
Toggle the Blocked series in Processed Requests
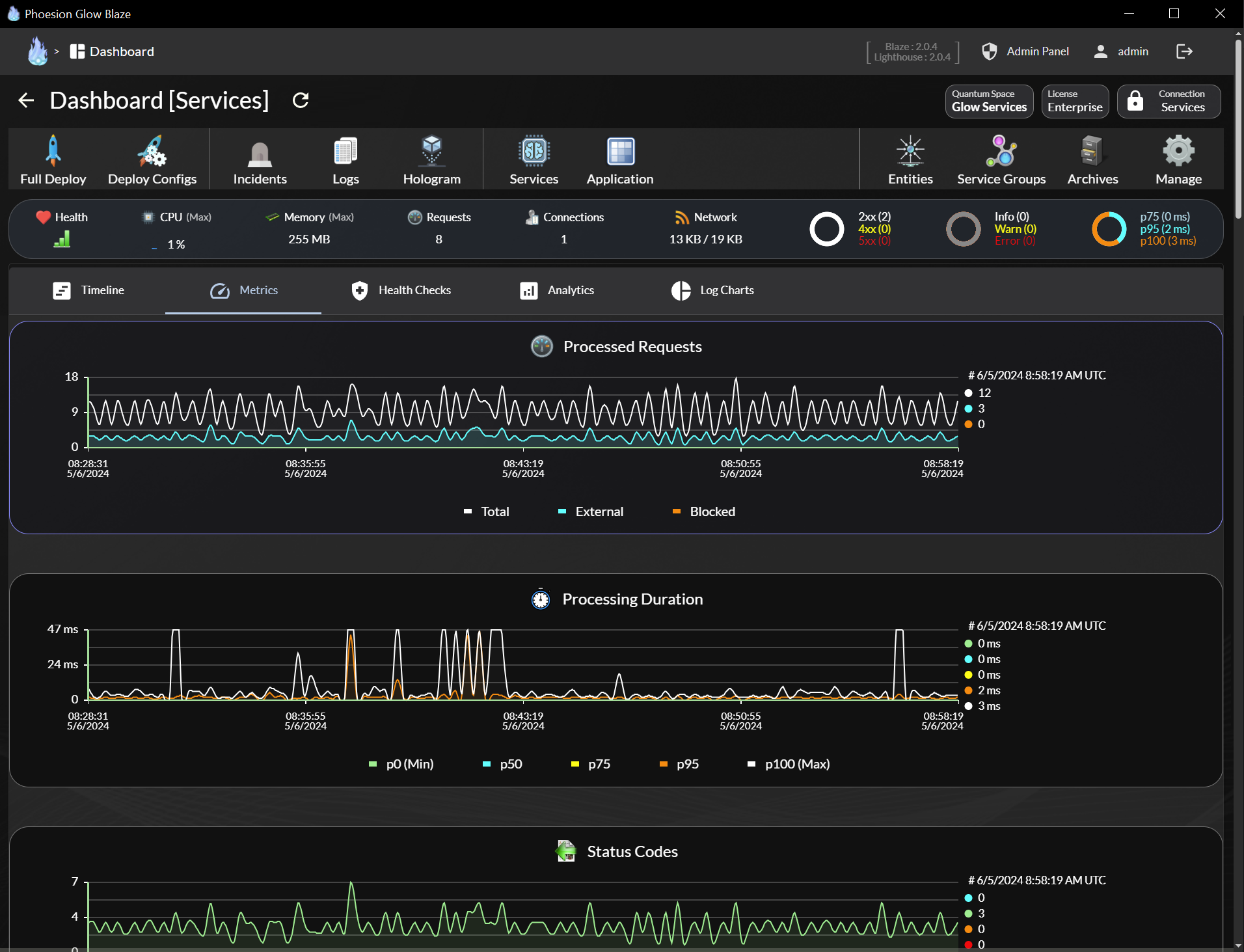pyautogui.click(x=703, y=511)
